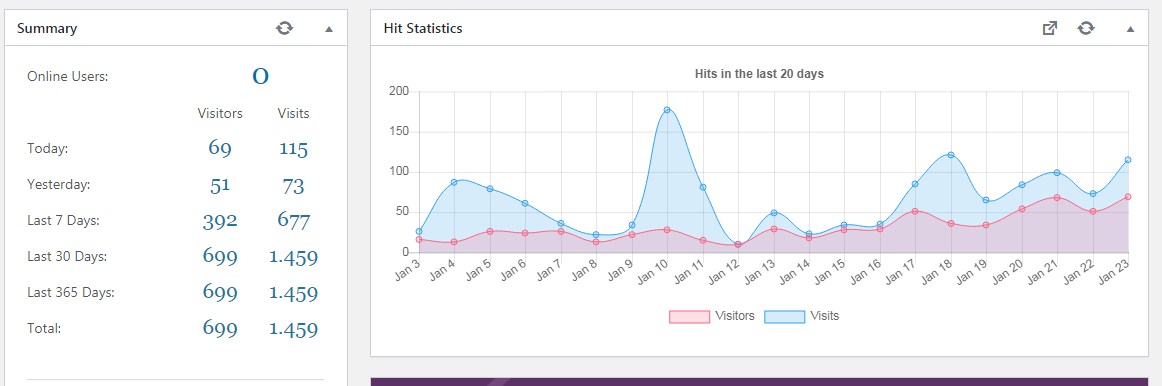Click the Jan 18 visits data point
The width and height of the screenshot is (1162, 386).
click(x=951, y=155)
